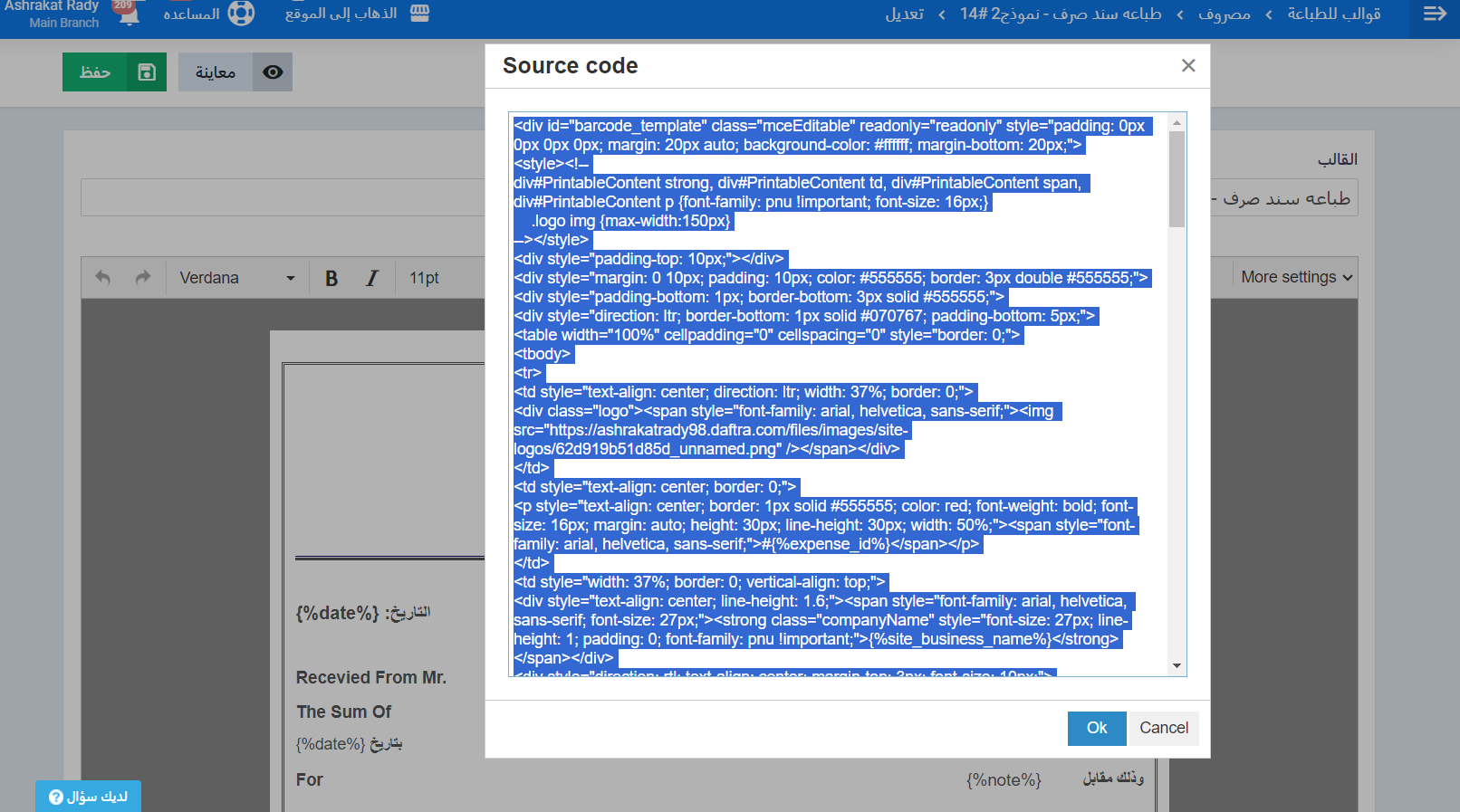This screenshot has height=812, width=1460.
Task: Click the eye preview icon button
Action: click(273, 72)
